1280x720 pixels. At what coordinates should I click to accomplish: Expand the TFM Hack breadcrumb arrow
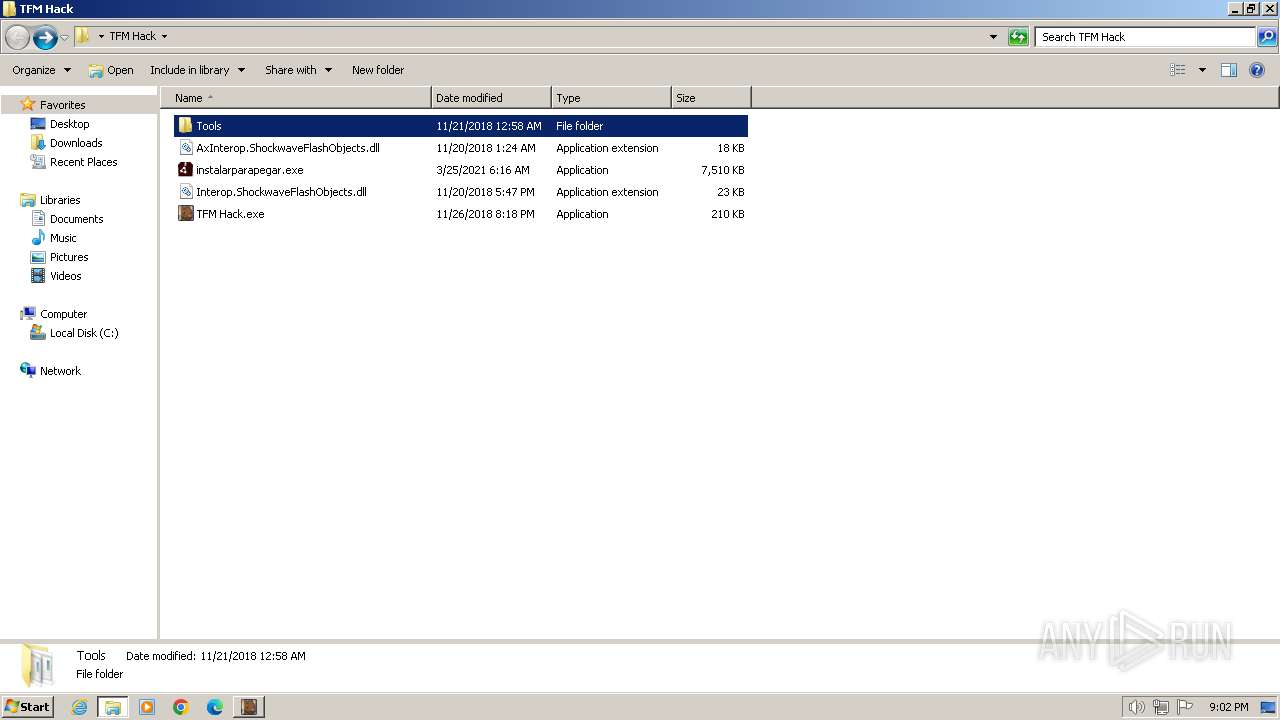pos(164,36)
